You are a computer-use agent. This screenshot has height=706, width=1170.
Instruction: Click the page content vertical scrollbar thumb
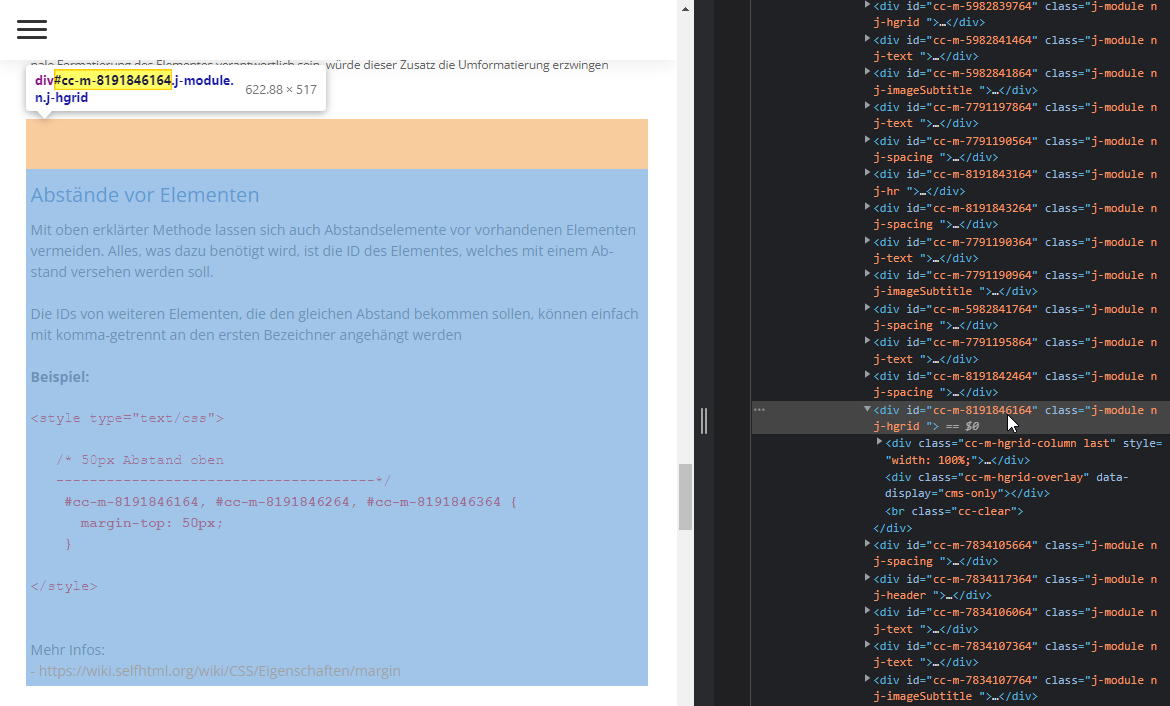[x=685, y=495]
